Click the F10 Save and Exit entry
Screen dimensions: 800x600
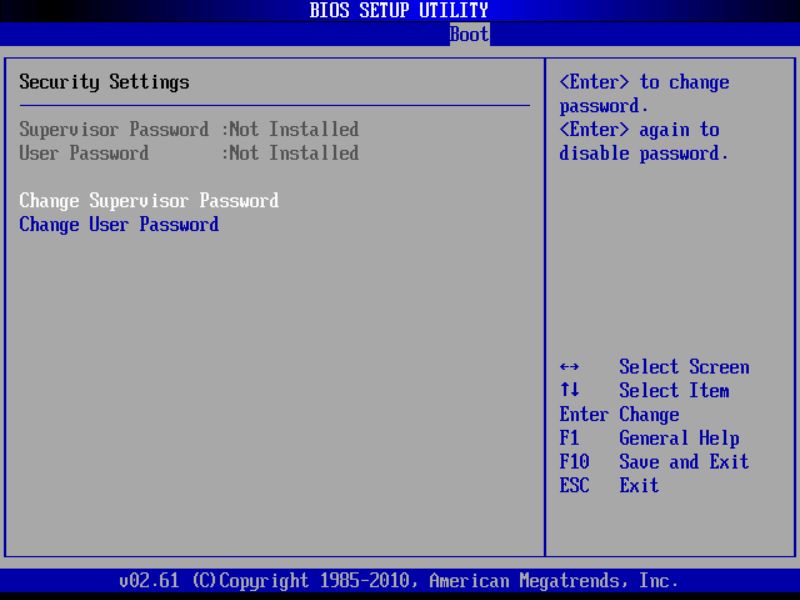tap(655, 462)
